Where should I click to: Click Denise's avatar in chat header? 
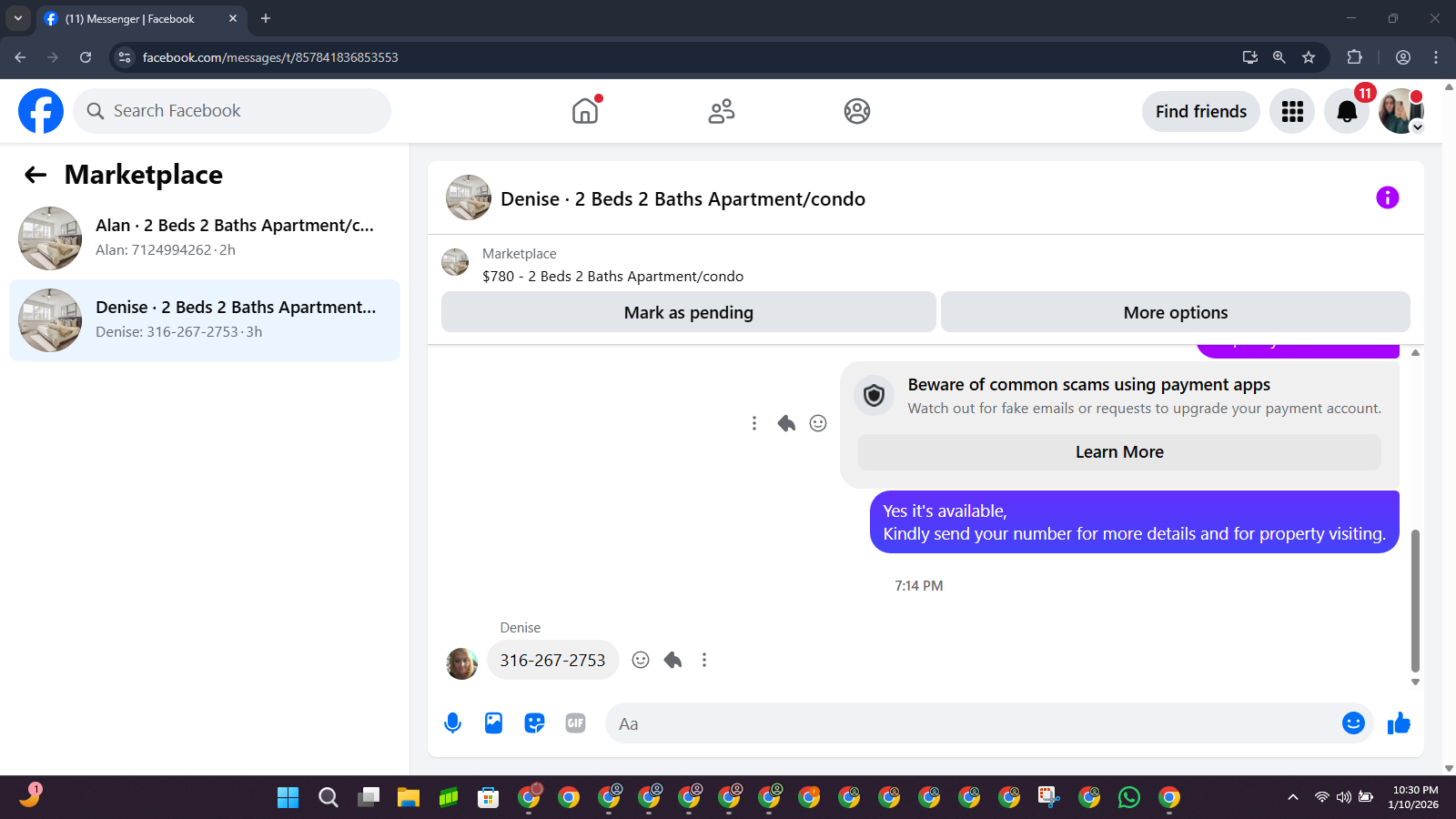pyautogui.click(x=469, y=197)
